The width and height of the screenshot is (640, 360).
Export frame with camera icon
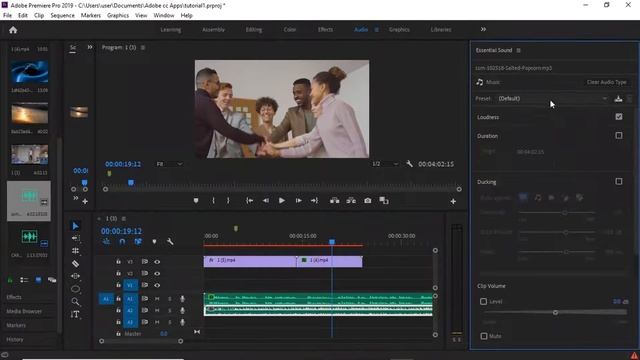(x=368, y=200)
